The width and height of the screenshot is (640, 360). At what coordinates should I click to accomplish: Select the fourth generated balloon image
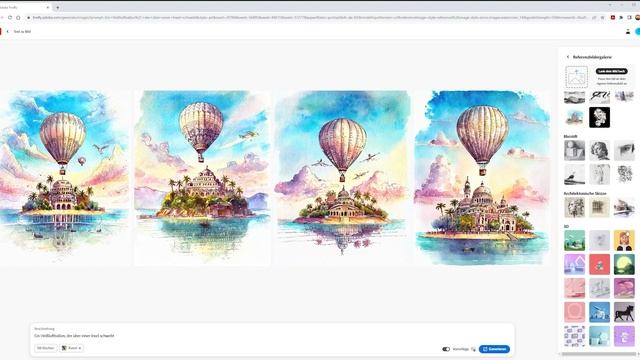[482, 178]
